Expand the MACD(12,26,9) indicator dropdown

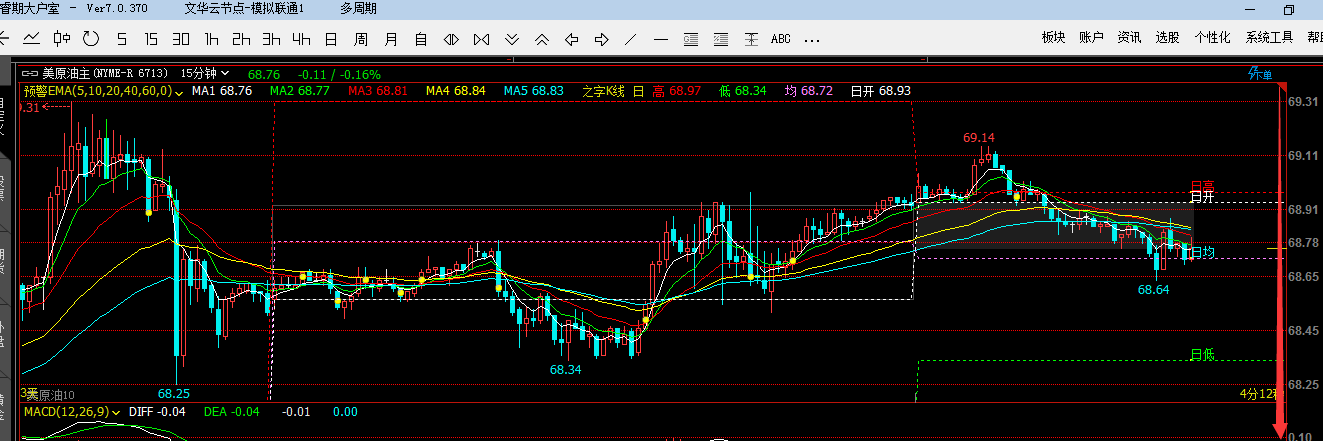(117, 411)
